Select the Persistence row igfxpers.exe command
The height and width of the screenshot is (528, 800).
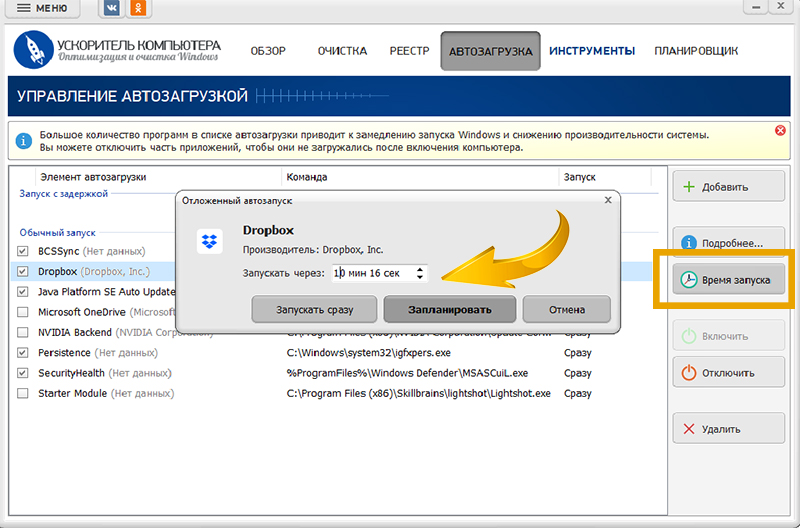(x=368, y=353)
